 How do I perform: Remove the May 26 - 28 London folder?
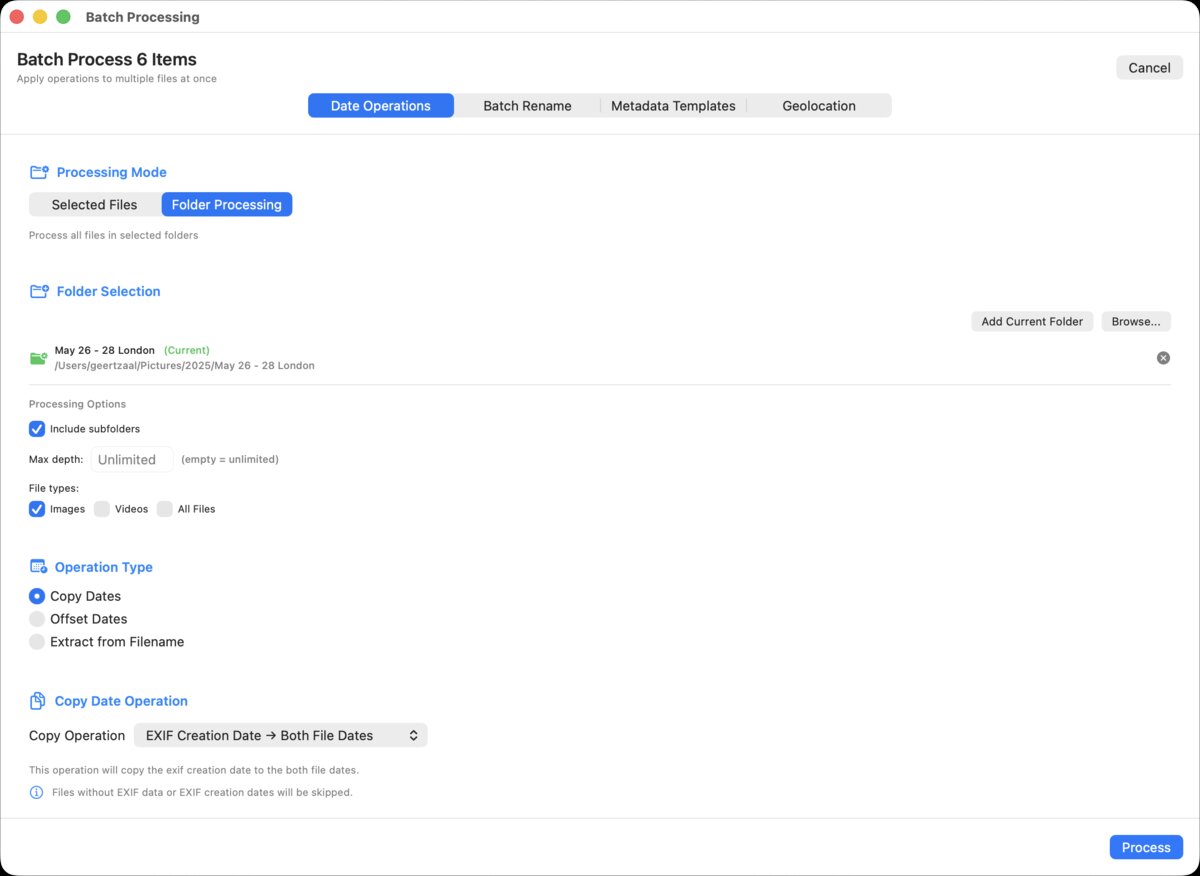pos(1163,358)
